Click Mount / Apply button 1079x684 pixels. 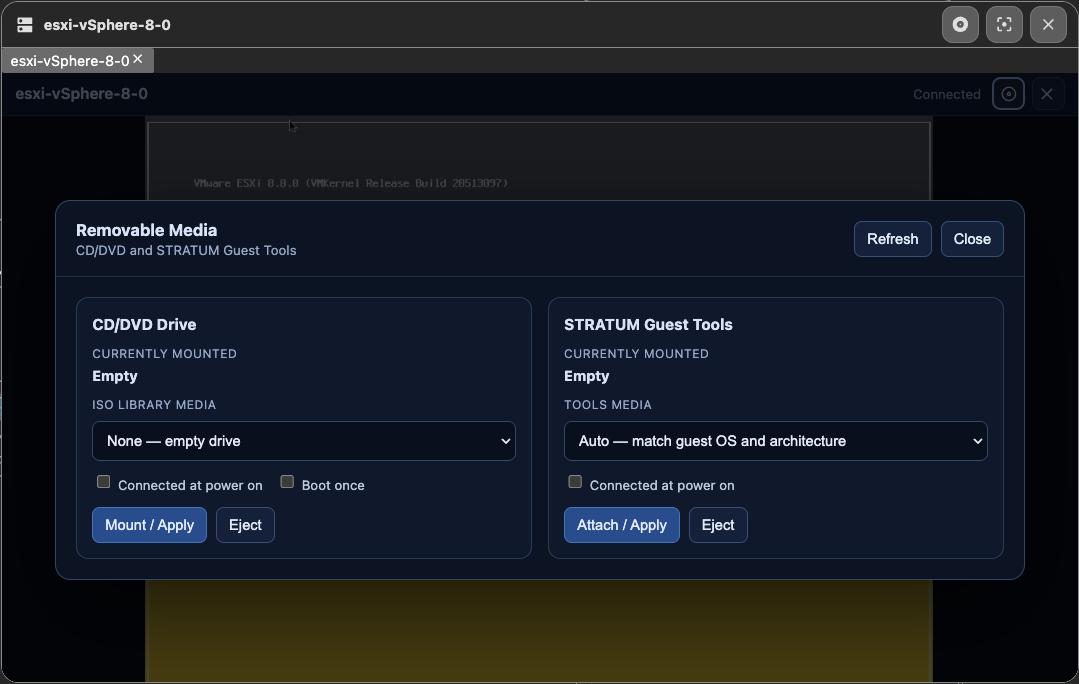pyautogui.click(x=149, y=525)
